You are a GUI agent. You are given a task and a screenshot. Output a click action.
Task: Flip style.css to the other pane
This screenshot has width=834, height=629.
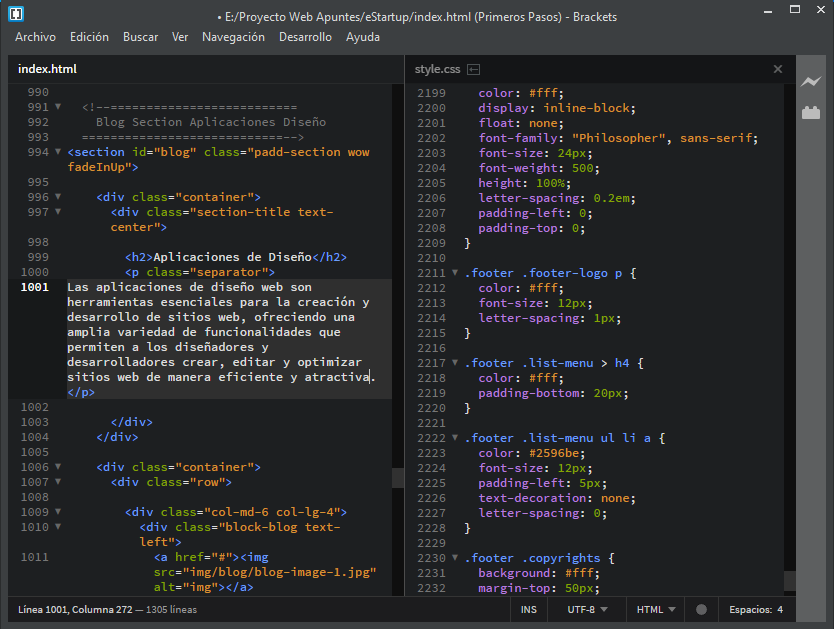click(473, 69)
